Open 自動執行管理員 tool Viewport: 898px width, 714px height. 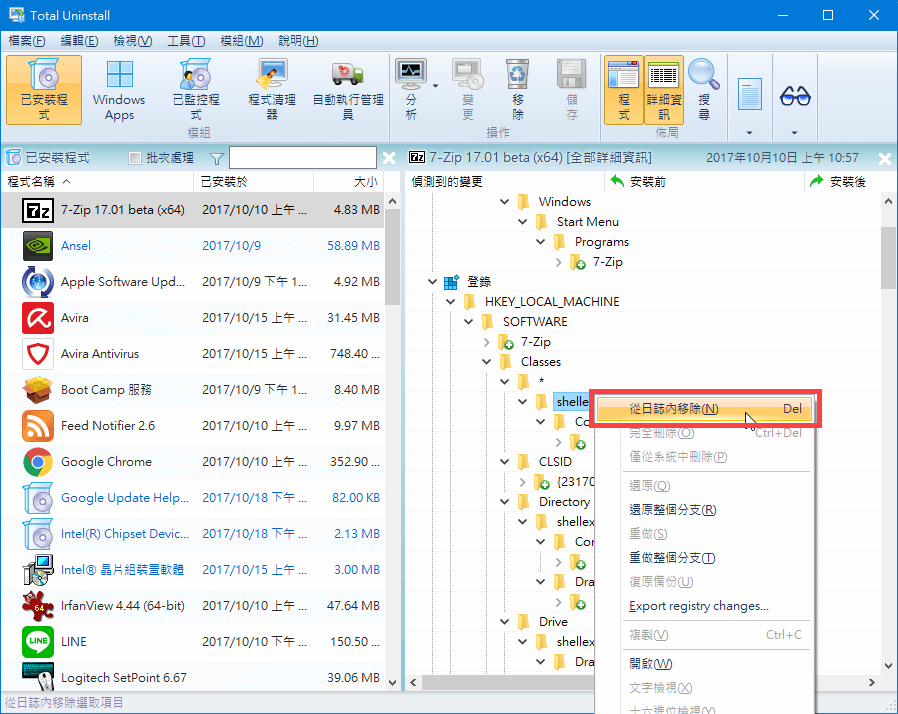tap(347, 89)
